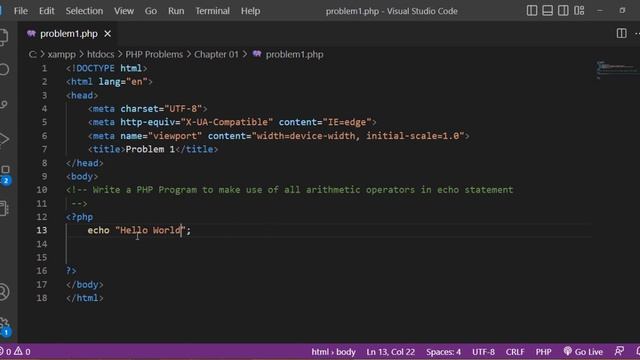Expand the Chapter 01 breadcrumb
This screenshot has height=360, width=640.
coord(216,54)
